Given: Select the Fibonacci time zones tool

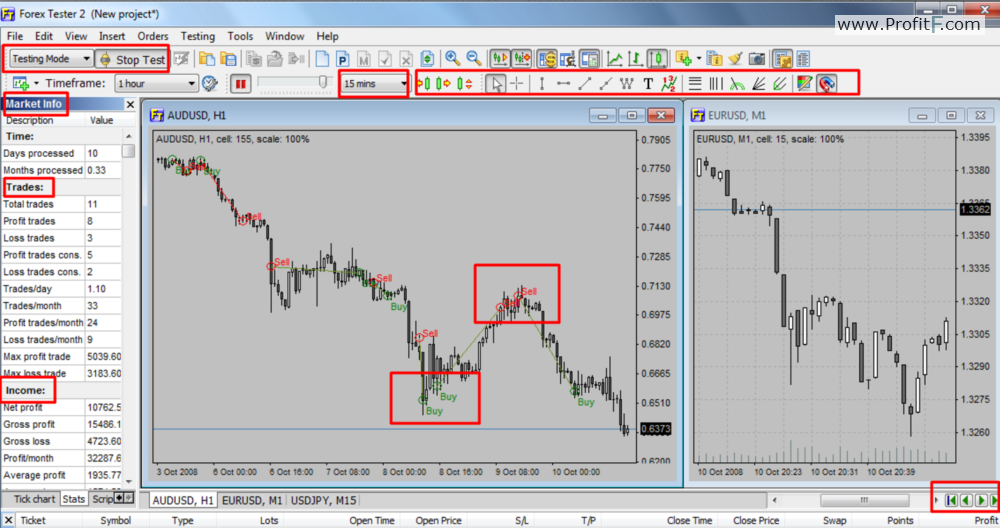Looking at the screenshot, I should tap(716, 84).
